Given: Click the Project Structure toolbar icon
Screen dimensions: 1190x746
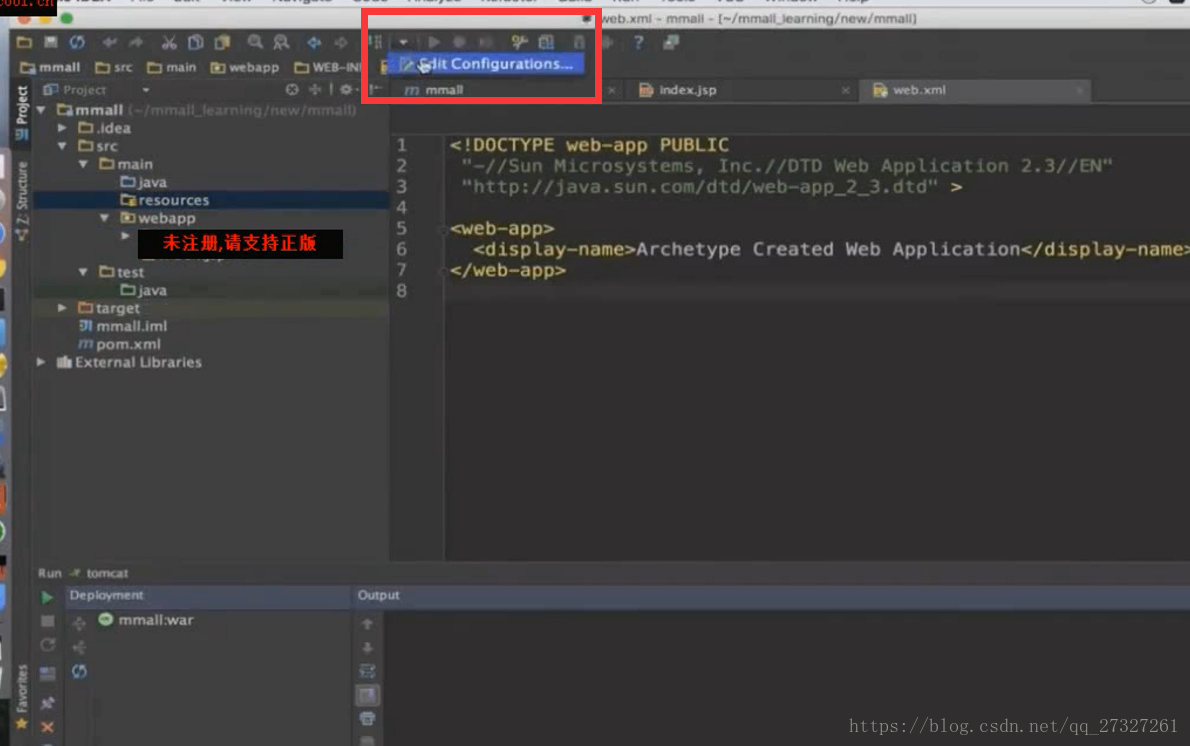Looking at the screenshot, I should (x=546, y=42).
